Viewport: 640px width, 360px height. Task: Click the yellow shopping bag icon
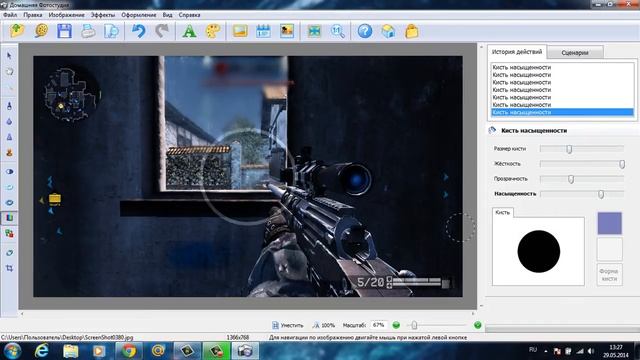pos(412,31)
